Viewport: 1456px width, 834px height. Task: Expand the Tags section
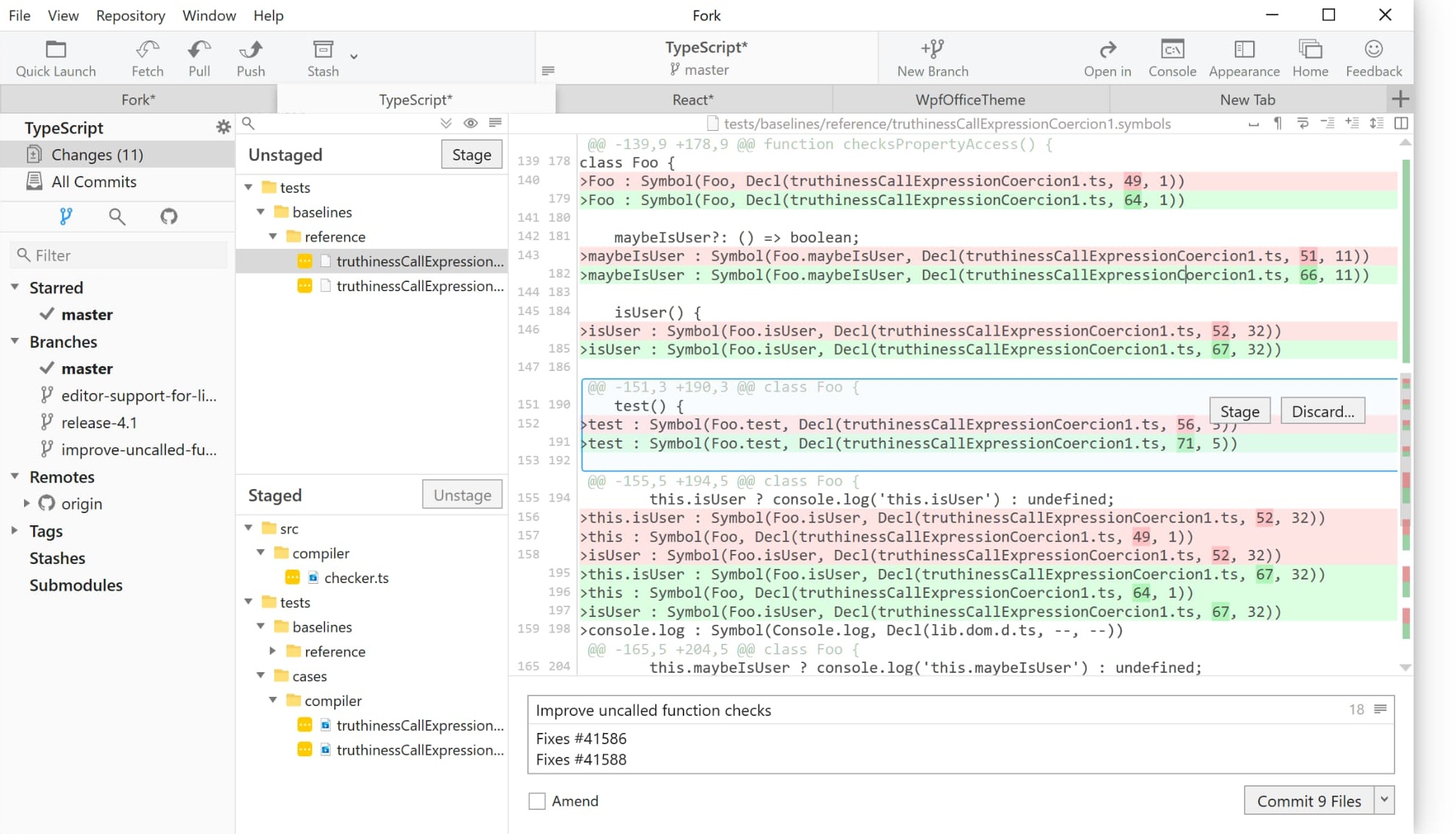tap(15, 530)
